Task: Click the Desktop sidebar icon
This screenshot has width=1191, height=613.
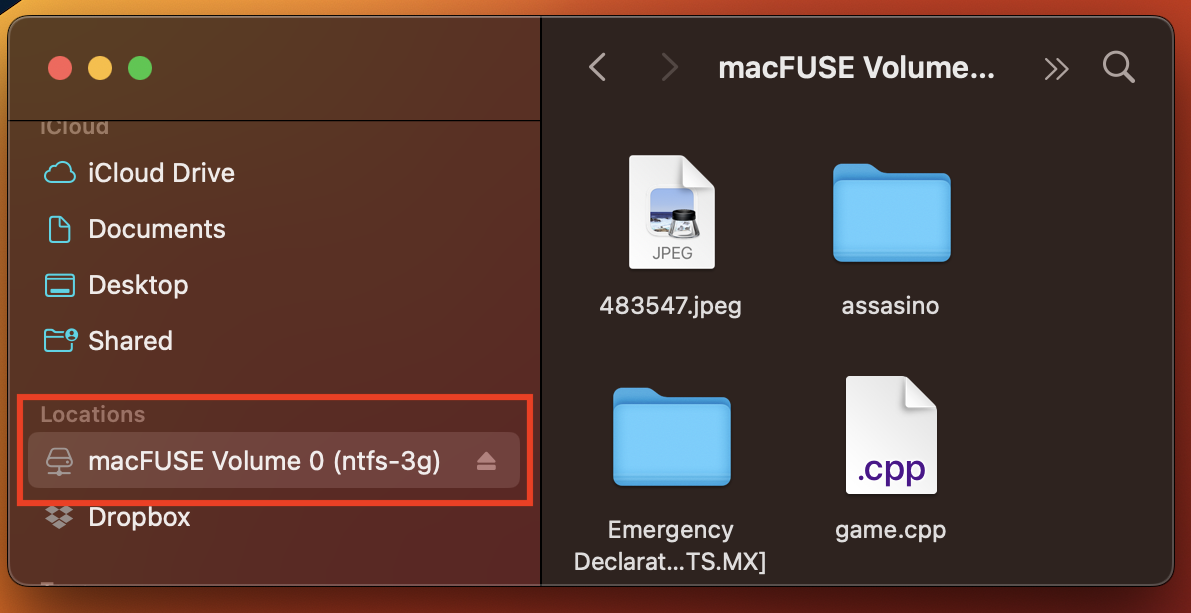Action: [59, 285]
